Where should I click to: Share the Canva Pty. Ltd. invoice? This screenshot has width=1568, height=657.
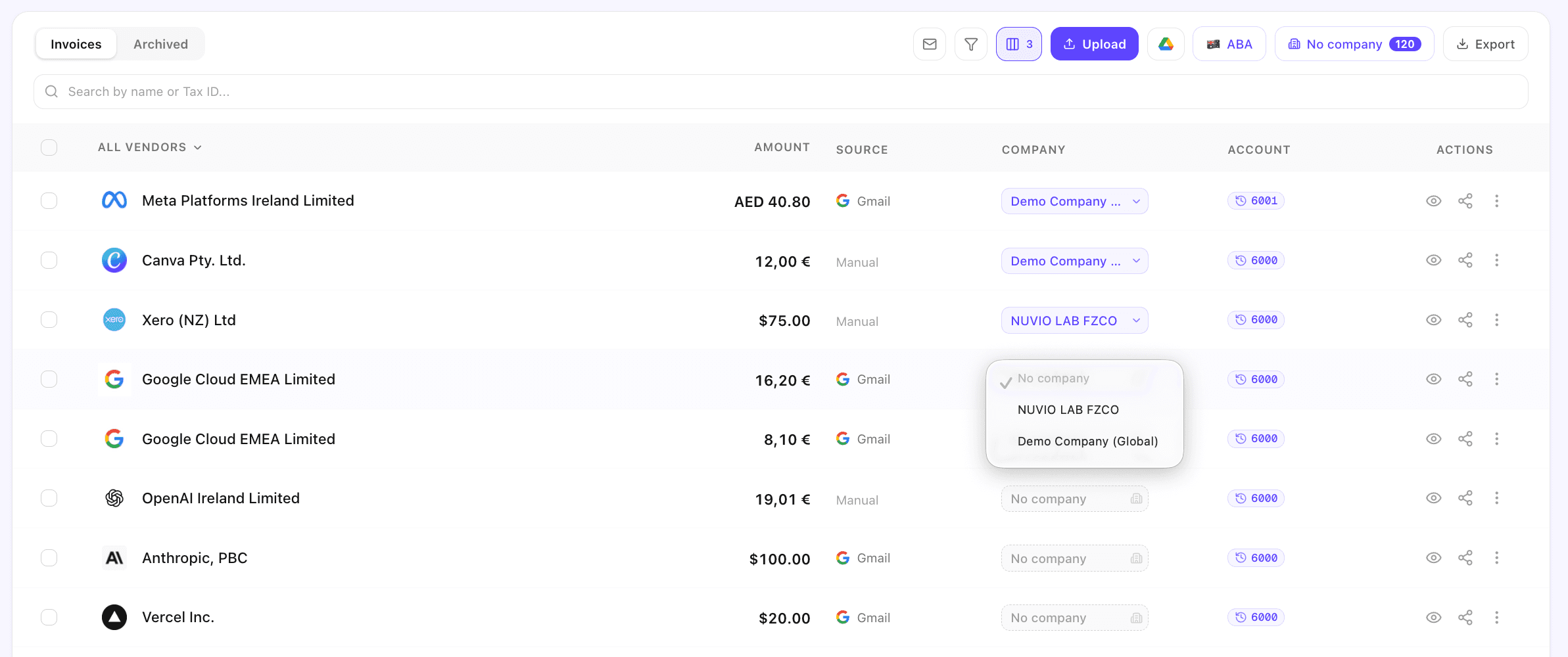coord(1465,260)
